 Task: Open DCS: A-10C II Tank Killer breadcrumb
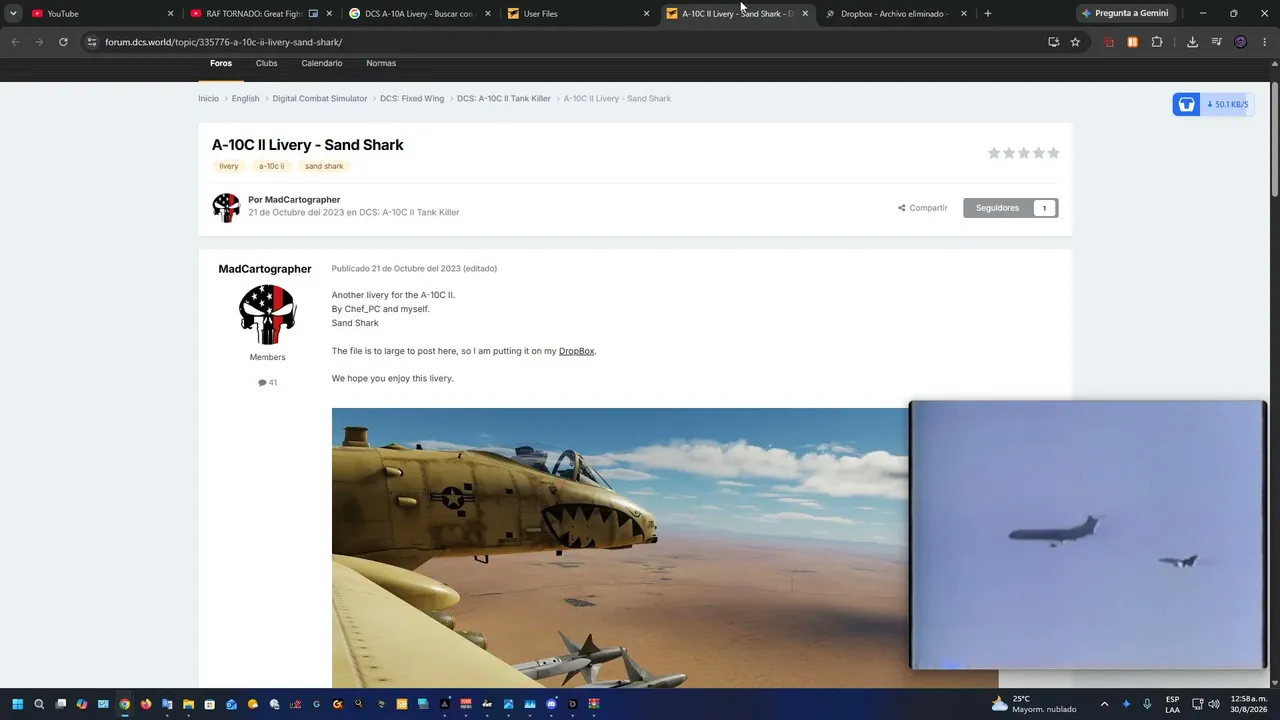[504, 98]
